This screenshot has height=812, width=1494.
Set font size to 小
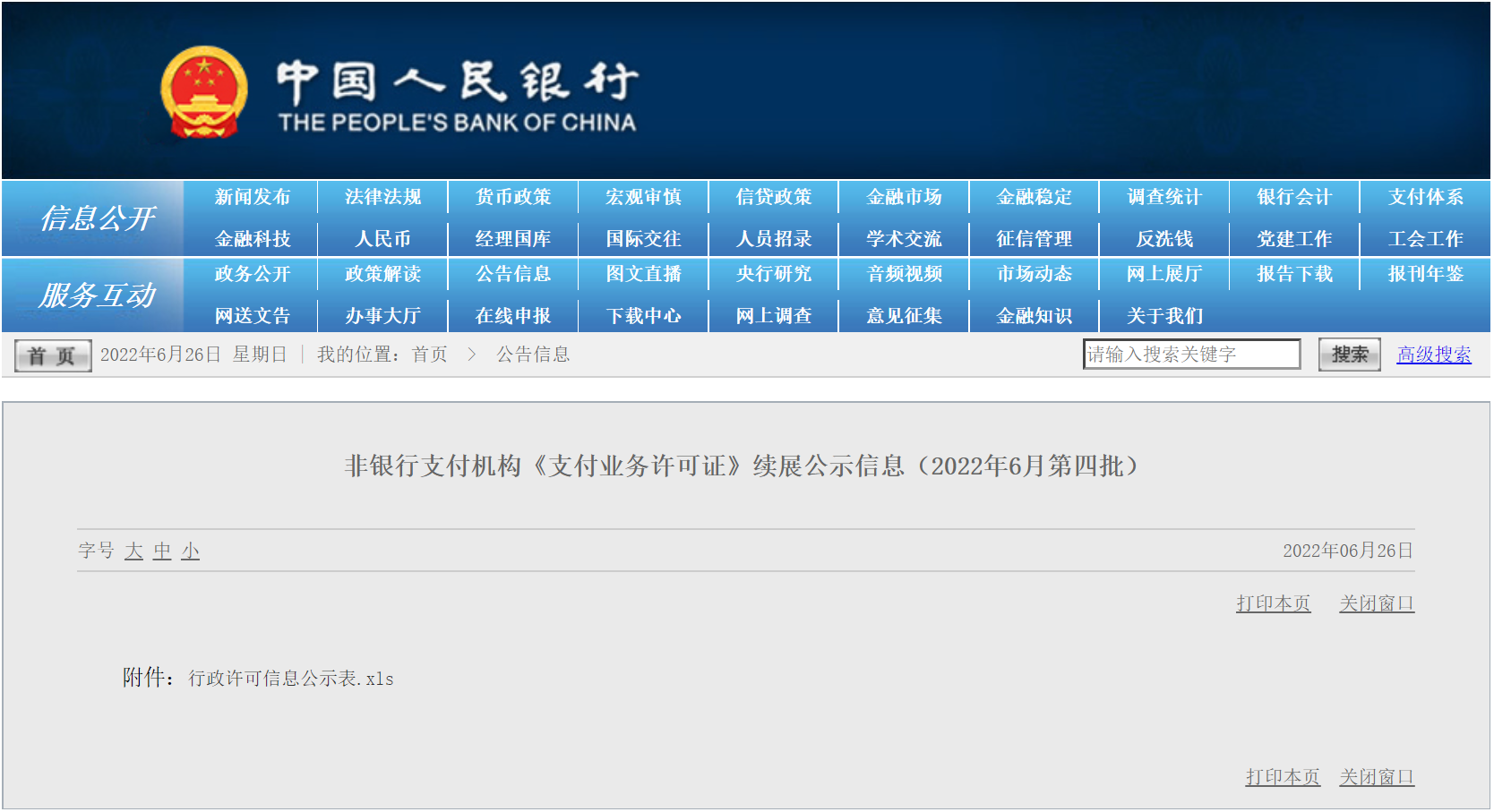click(x=190, y=551)
